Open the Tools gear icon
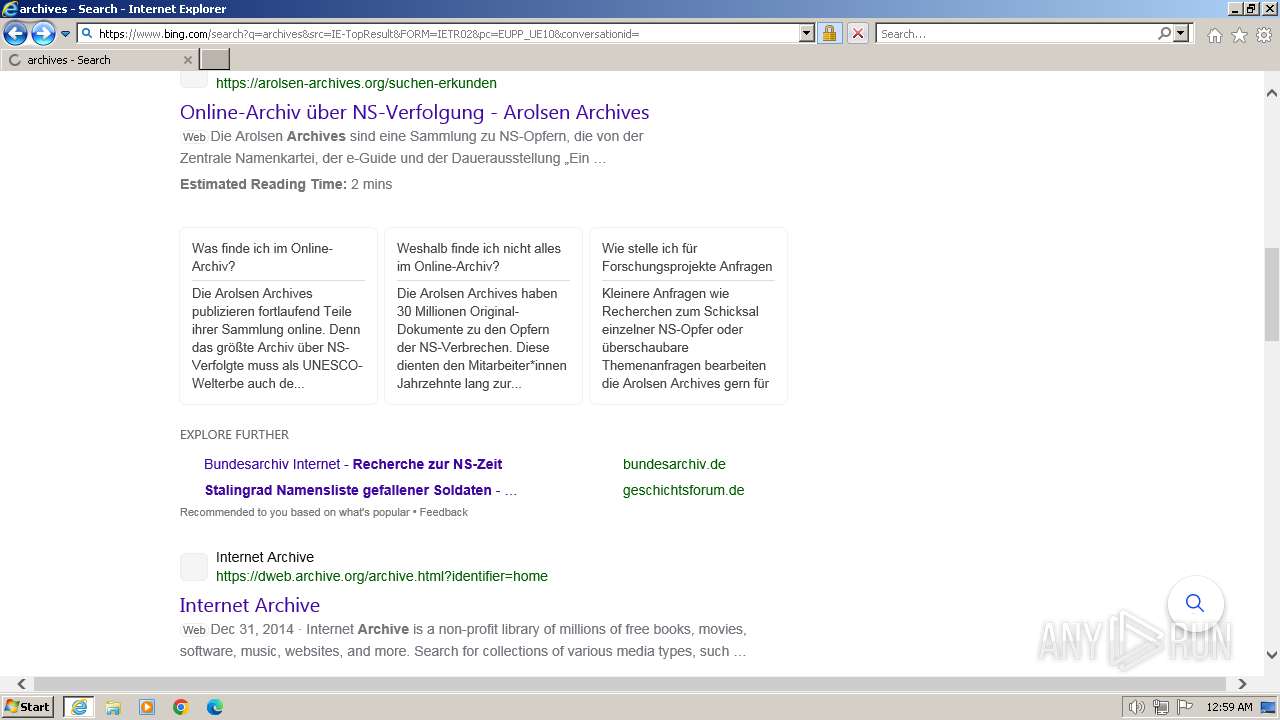 [x=1264, y=35]
